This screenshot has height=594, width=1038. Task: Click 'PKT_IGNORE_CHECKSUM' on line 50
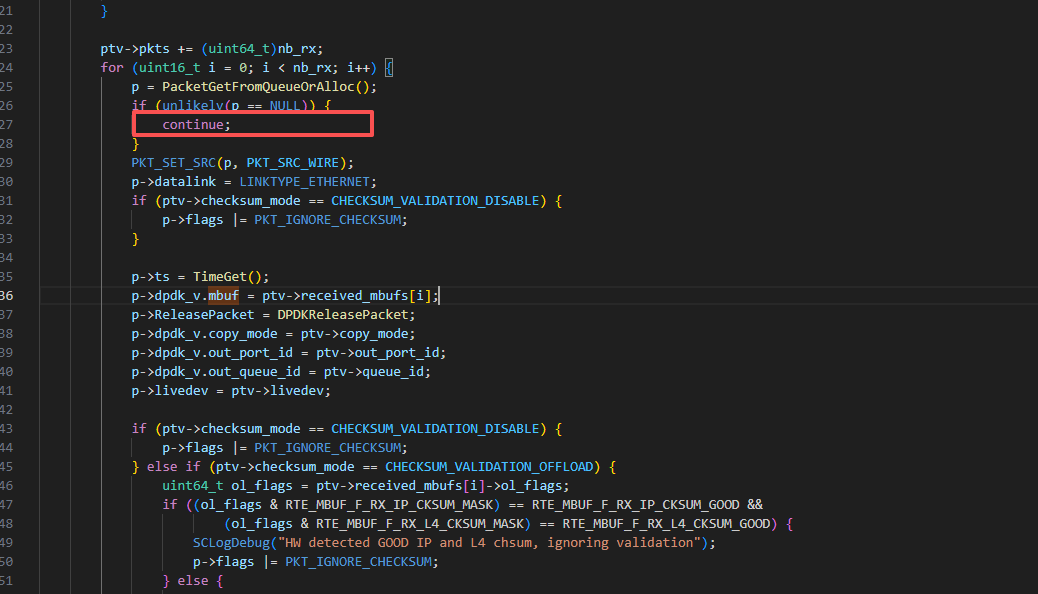pos(359,562)
